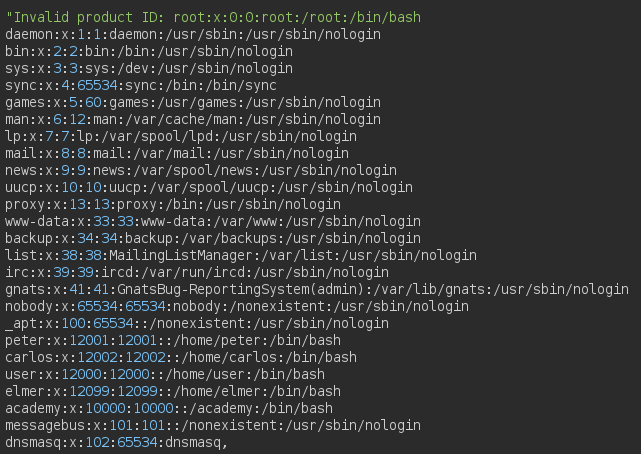This screenshot has width=641, height=454.
Task: Click the dnsmasq entry on last line
Action: coord(117,442)
